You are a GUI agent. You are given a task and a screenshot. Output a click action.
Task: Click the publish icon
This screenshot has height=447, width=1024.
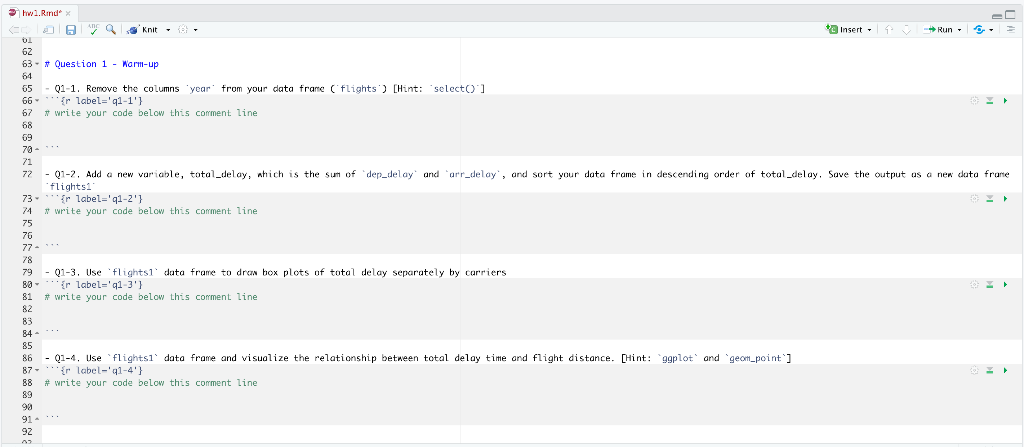point(979,29)
